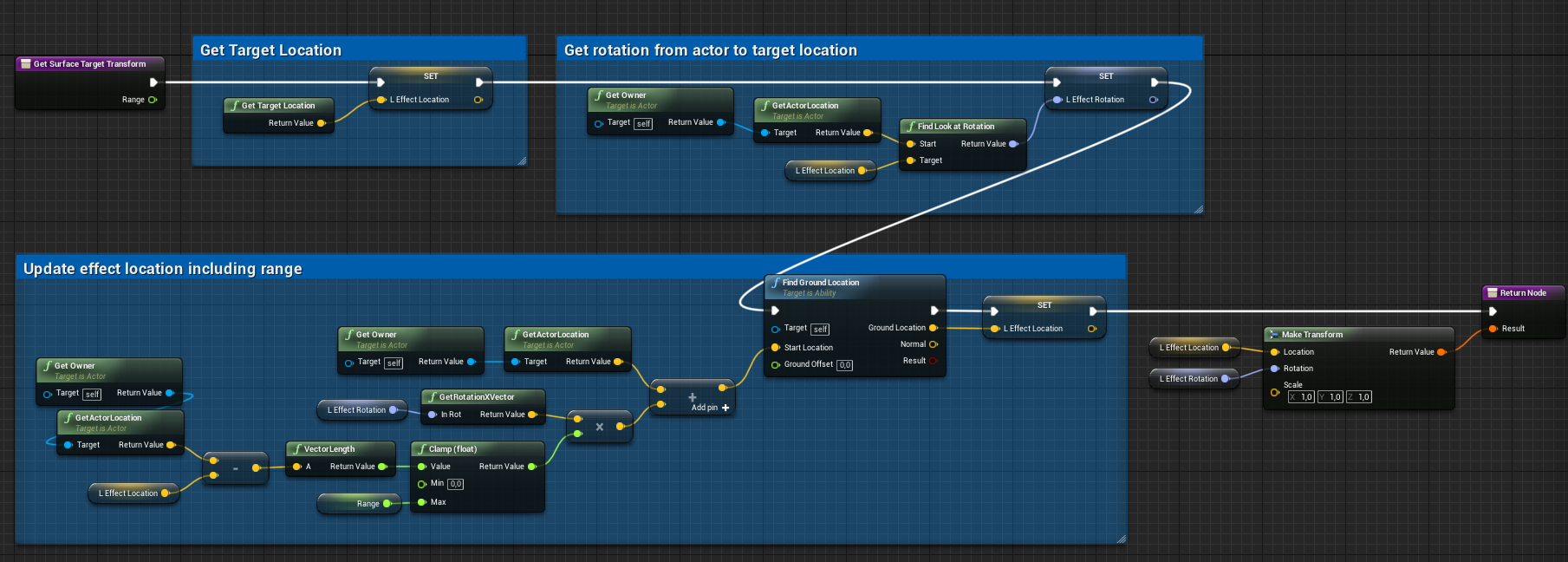Click the Get Surface Target Transform entry icon
This screenshot has height=562, width=1568.
[x=26, y=64]
